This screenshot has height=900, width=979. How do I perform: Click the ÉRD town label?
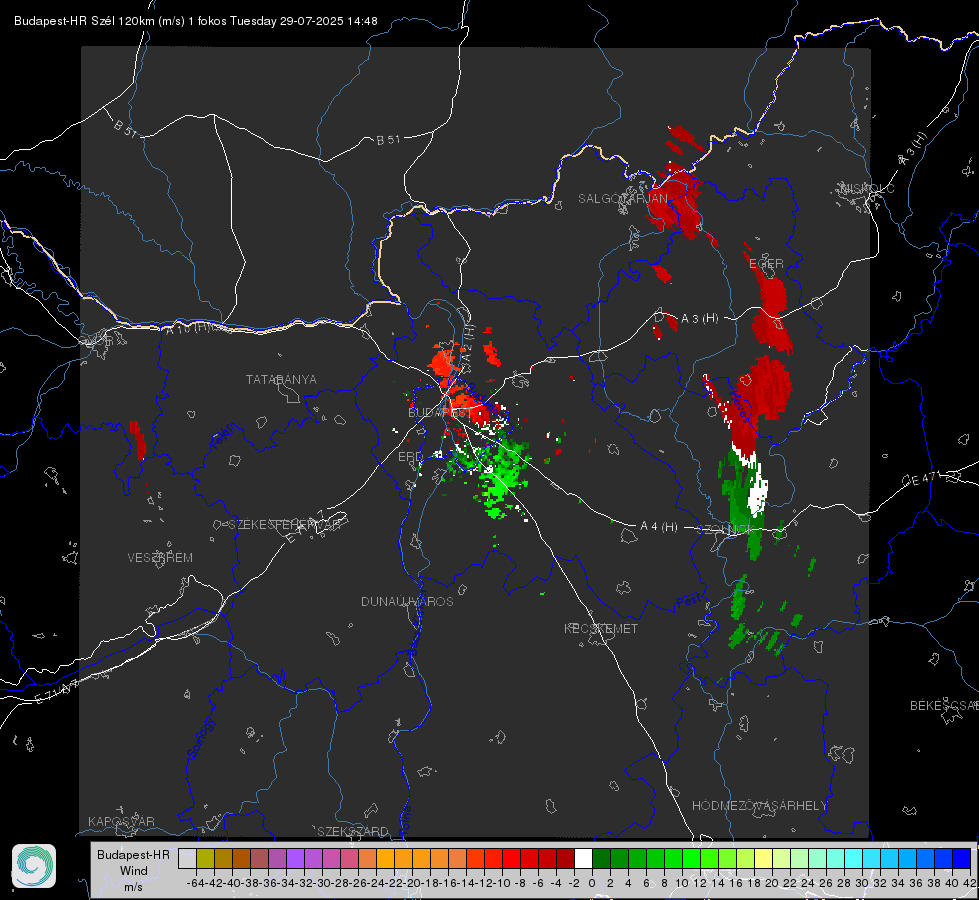(410, 457)
